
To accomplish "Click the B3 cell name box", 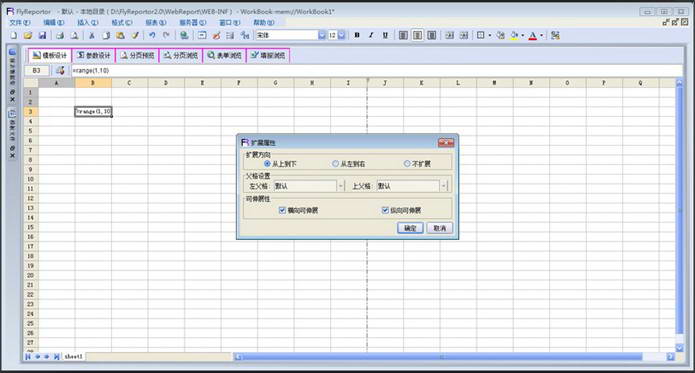I will (x=37, y=70).
